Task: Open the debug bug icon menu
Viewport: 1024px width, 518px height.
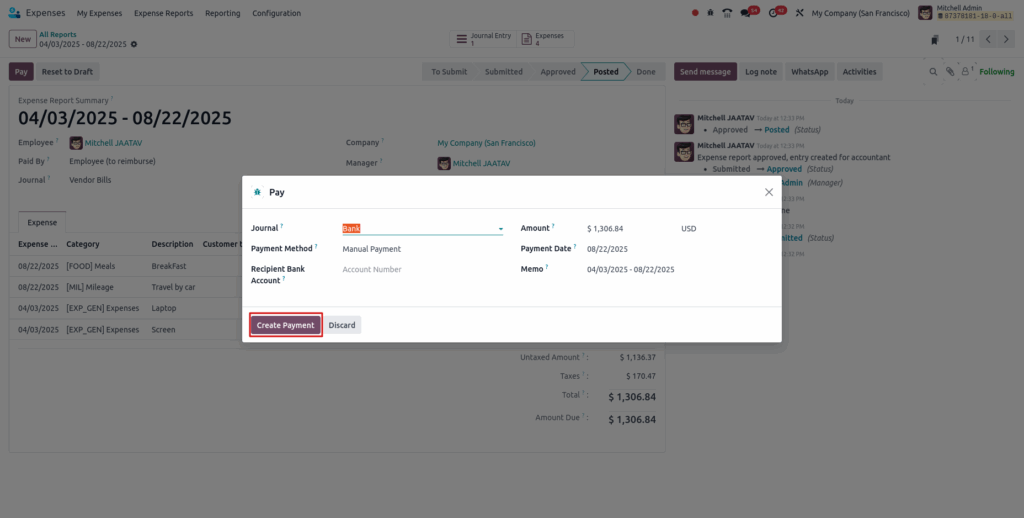Action: (x=710, y=13)
